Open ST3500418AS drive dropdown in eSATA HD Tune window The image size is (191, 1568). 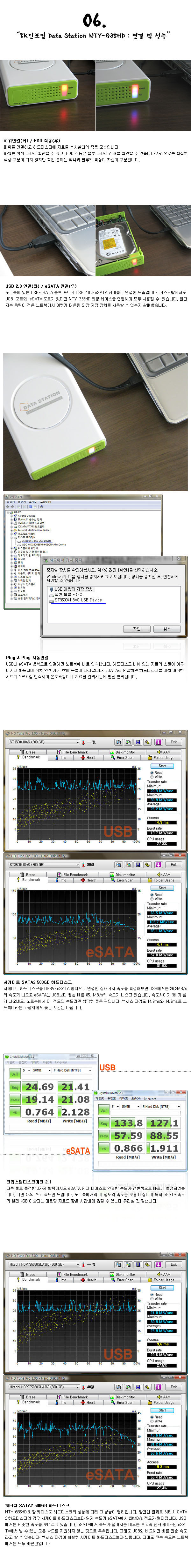click(x=44, y=864)
